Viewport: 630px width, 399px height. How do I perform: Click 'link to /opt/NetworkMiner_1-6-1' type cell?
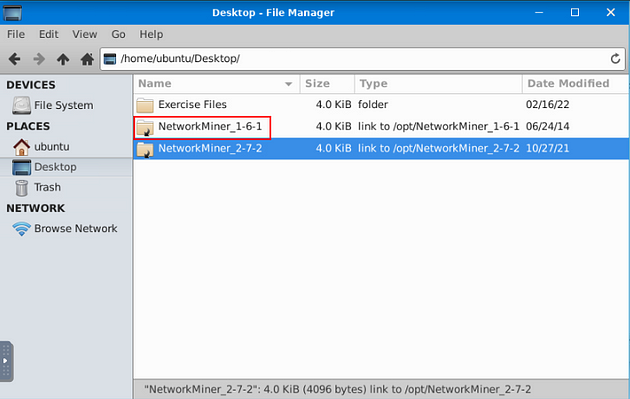[438, 127]
